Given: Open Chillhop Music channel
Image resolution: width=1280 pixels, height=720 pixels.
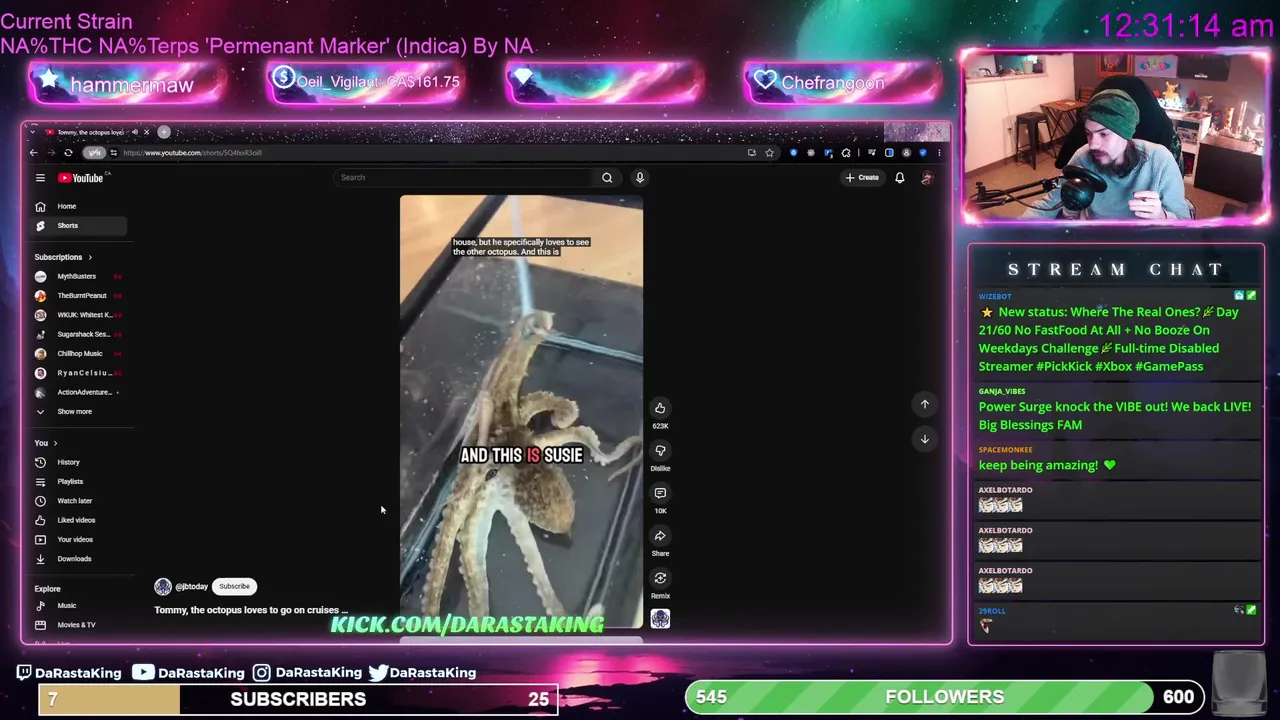Looking at the screenshot, I should [x=79, y=354].
